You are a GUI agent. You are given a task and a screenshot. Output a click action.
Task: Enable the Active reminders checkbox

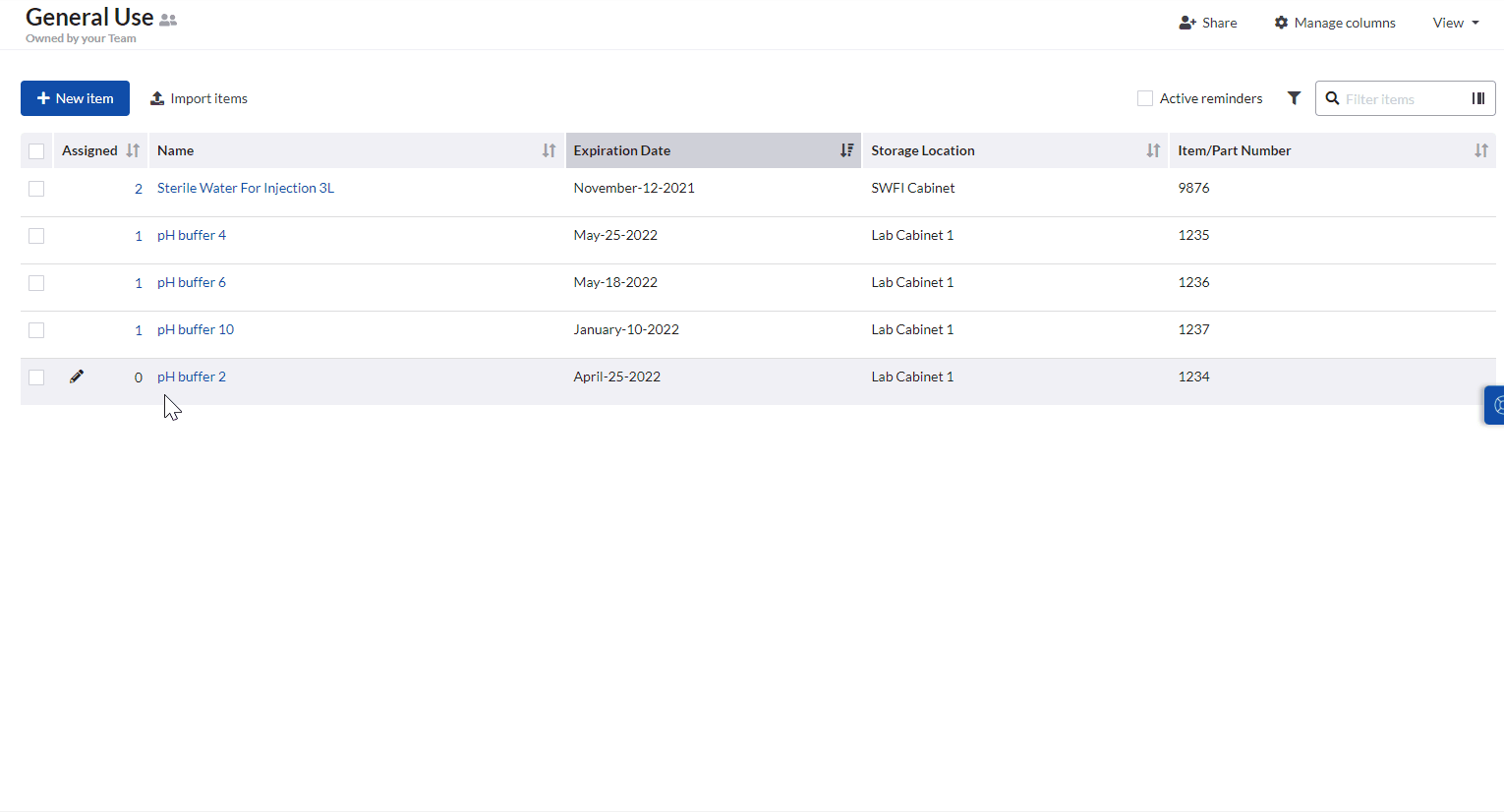(x=1145, y=98)
